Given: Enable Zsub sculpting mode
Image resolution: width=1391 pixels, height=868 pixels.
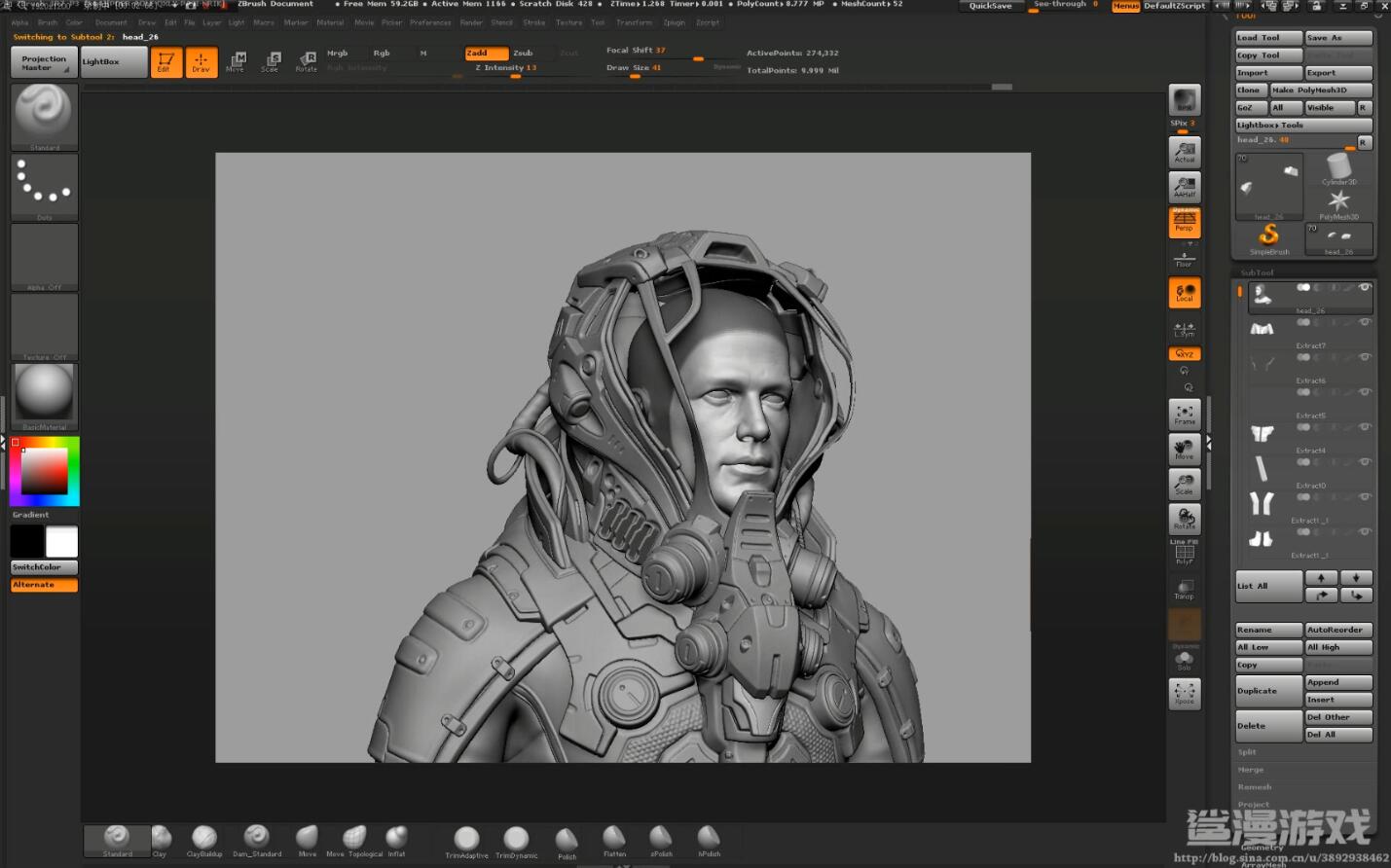Looking at the screenshot, I should 524,53.
